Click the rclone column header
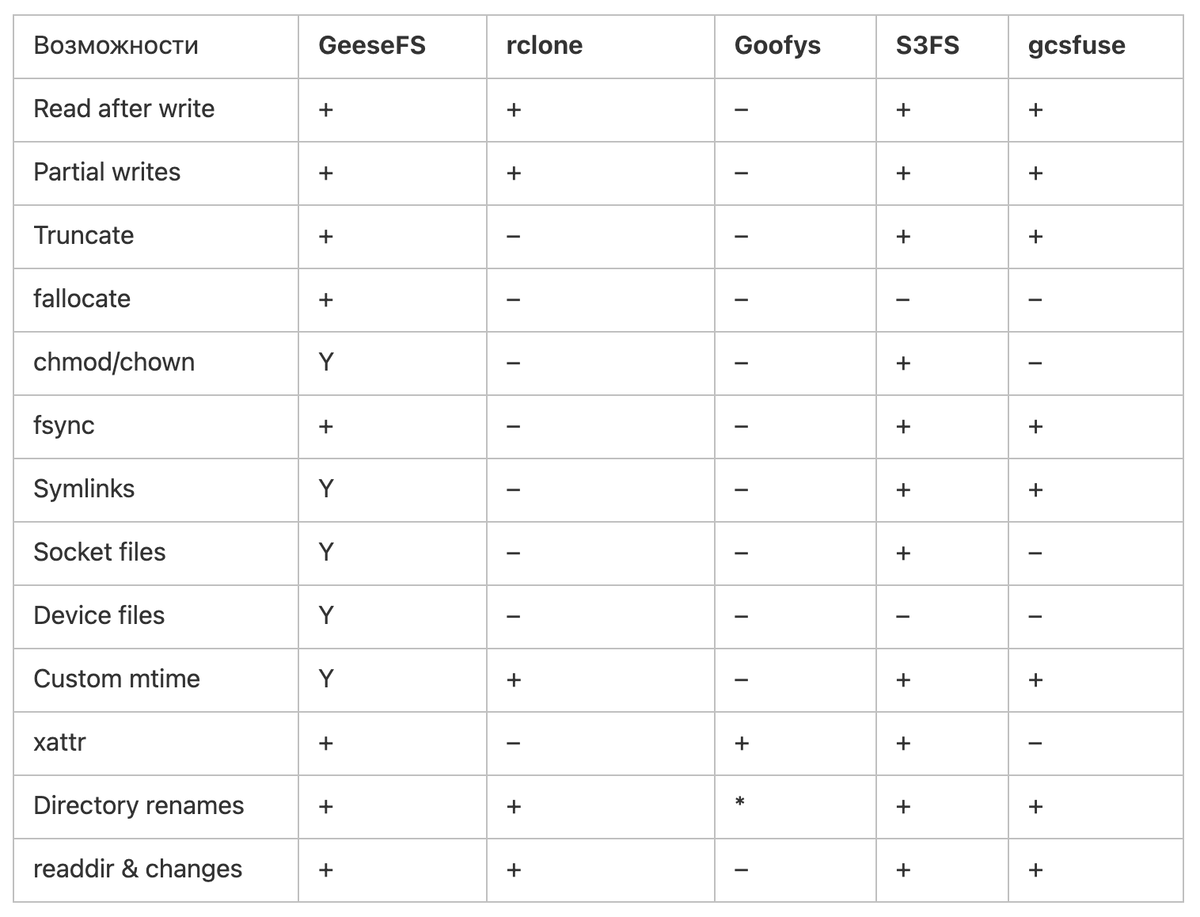Screen dimensions: 1200x917 545,46
